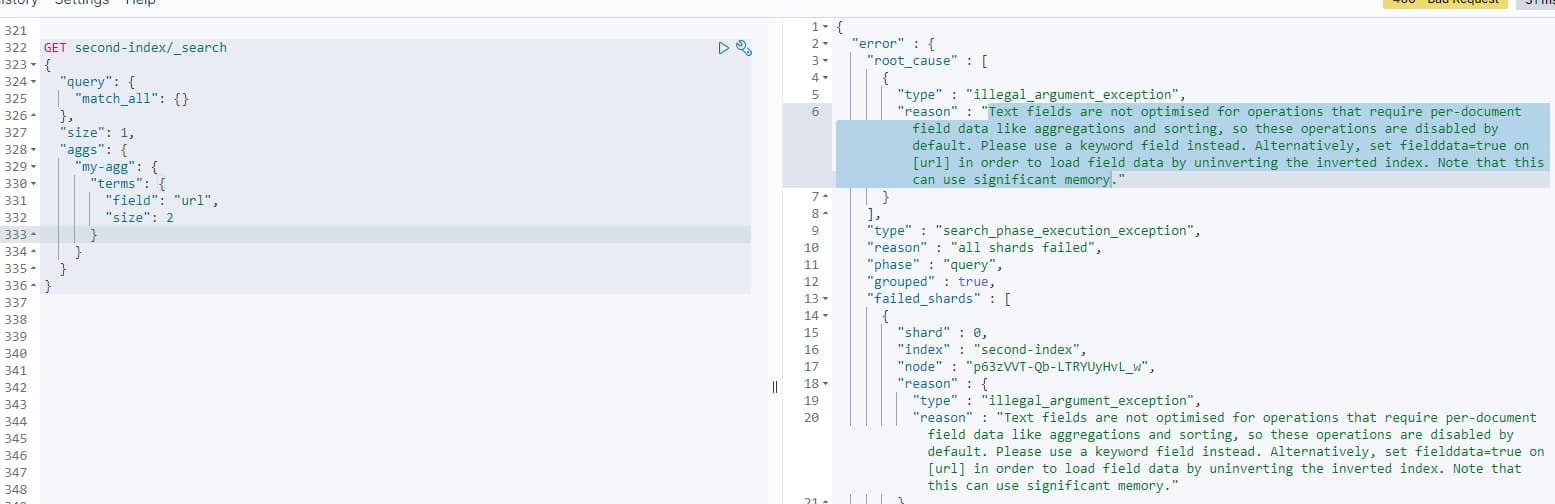The image size is (1555, 504).
Task: Collapse the request body at line 323
Action: point(35,65)
